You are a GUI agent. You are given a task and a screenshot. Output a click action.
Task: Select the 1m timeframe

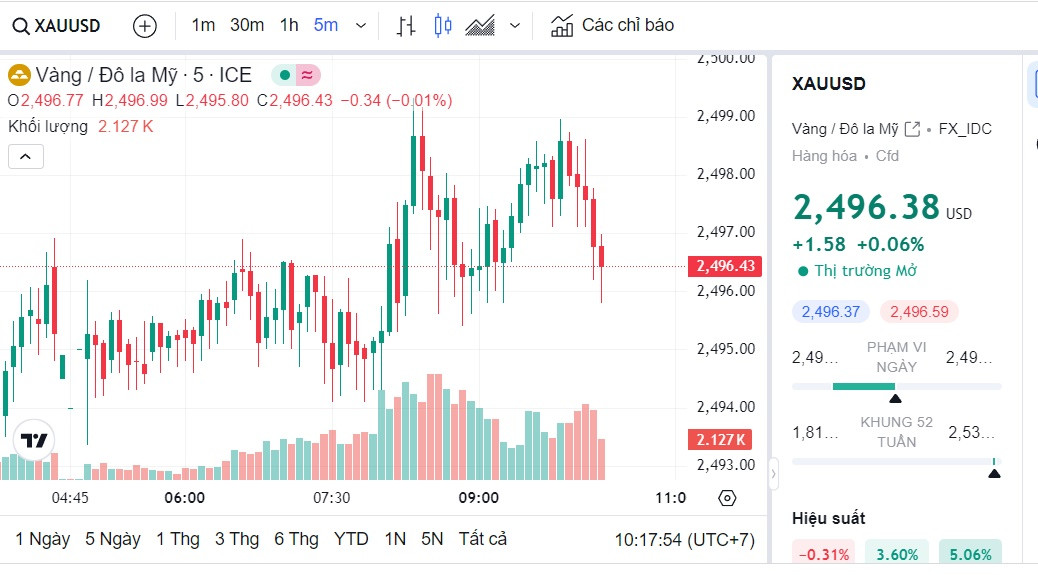(x=203, y=25)
